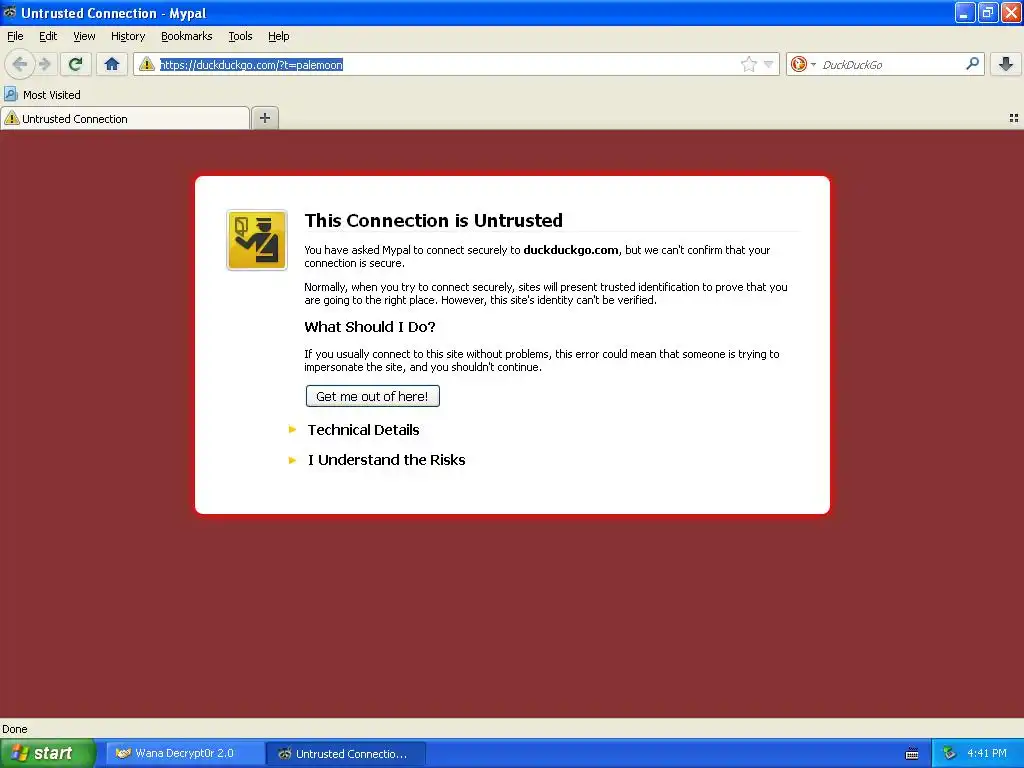1024x768 pixels.
Task: Go back using the back arrow button
Action: click(20, 64)
